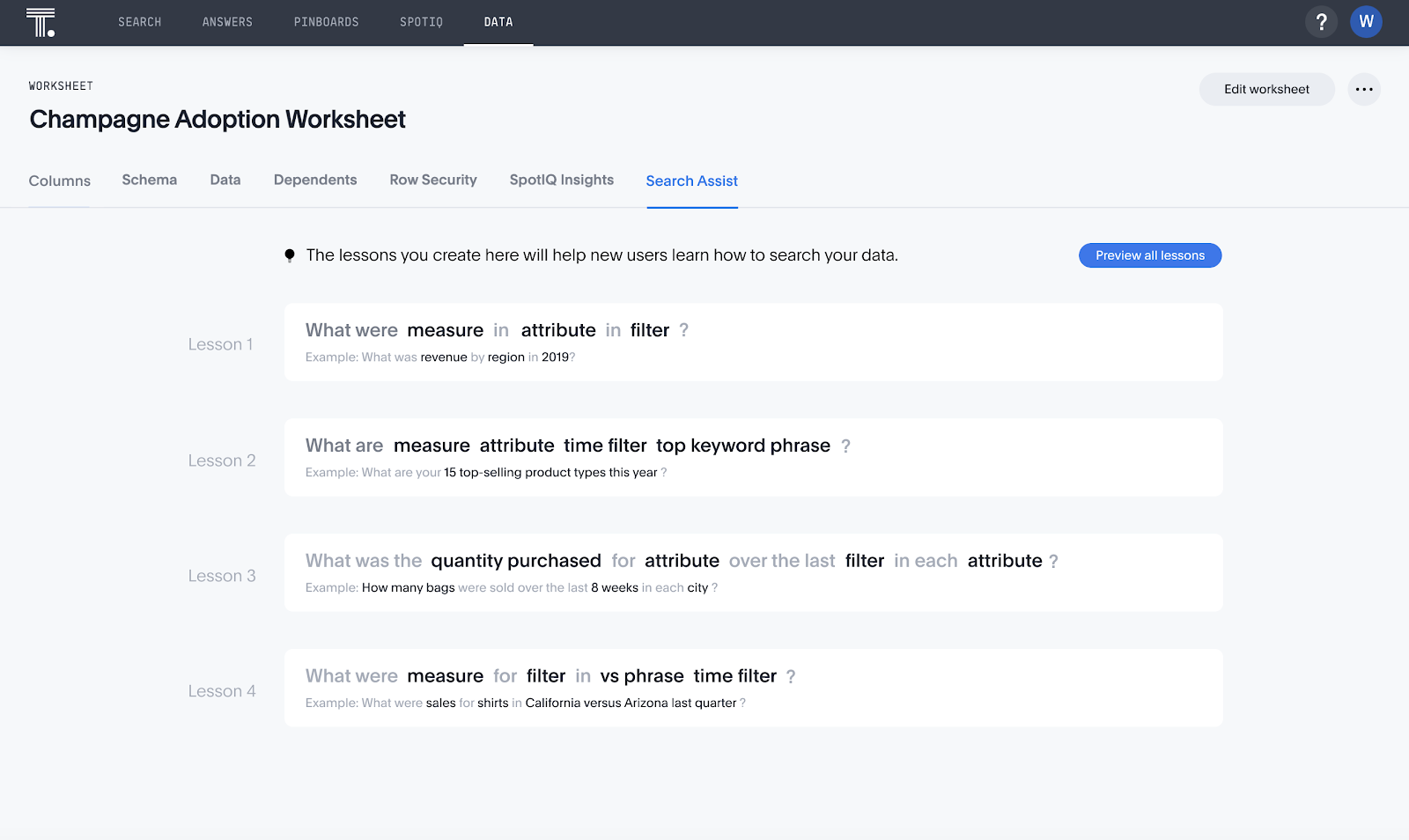Viewport: 1409px width, 840px height.
Task: Click Lesson 4 example California versus Arizona
Action: pyautogui.click(x=526, y=704)
